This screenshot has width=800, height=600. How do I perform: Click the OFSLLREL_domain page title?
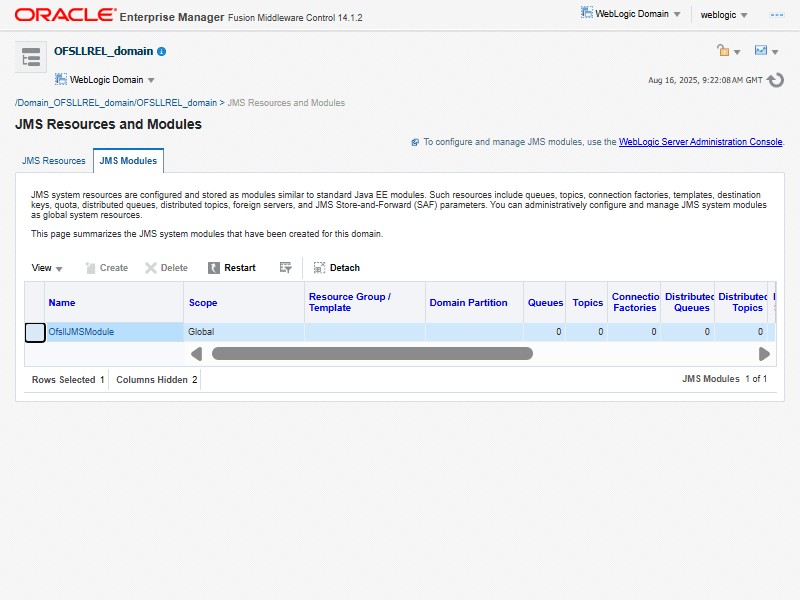(104, 51)
